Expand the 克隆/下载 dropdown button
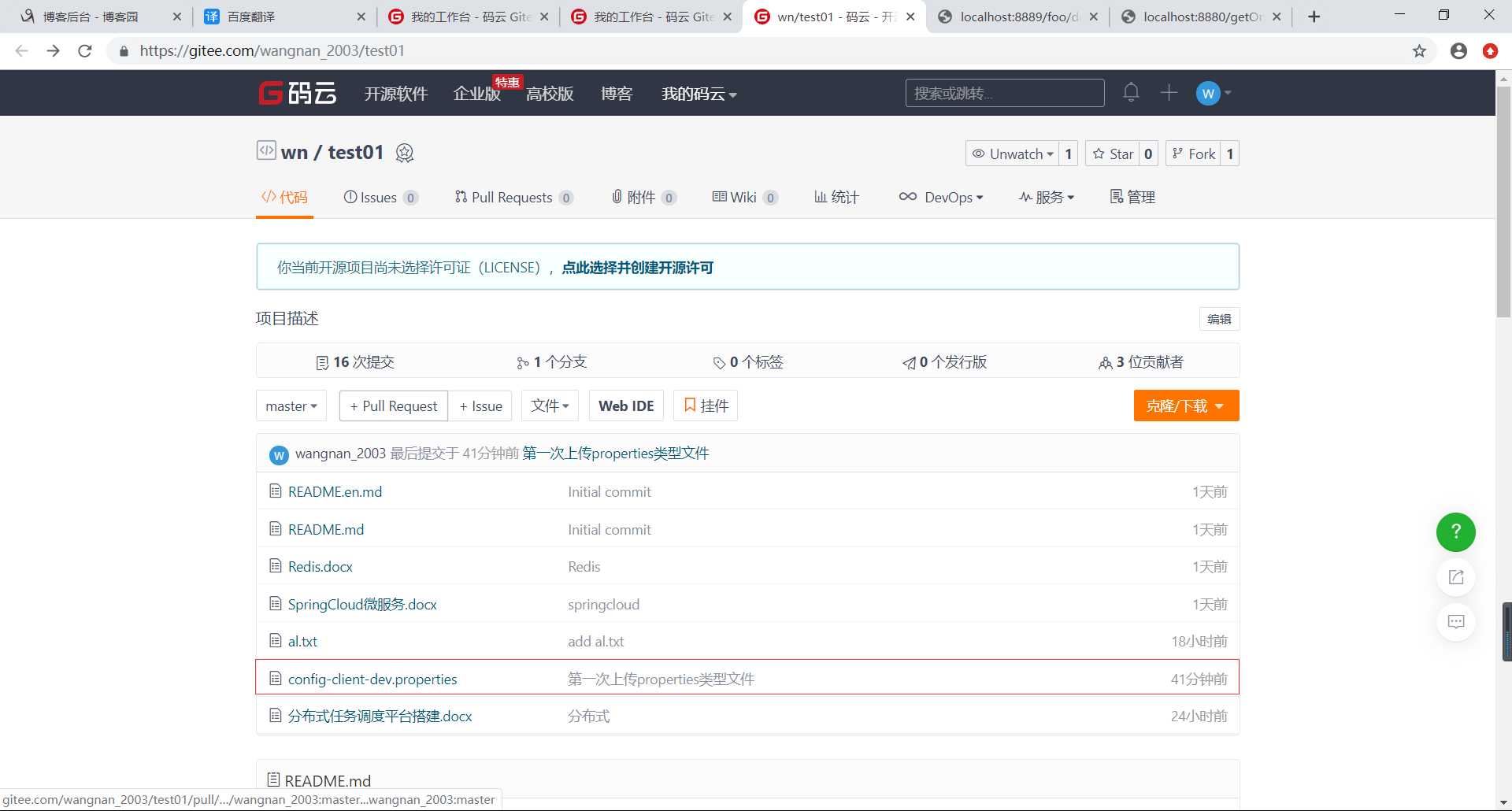 [1186, 406]
